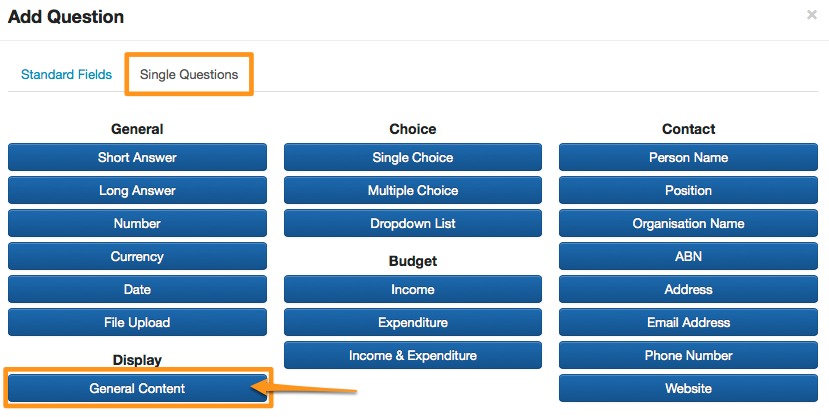Screen dimensions: 829x417
Task: Add an Income budget question
Action: [x=412, y=289]
